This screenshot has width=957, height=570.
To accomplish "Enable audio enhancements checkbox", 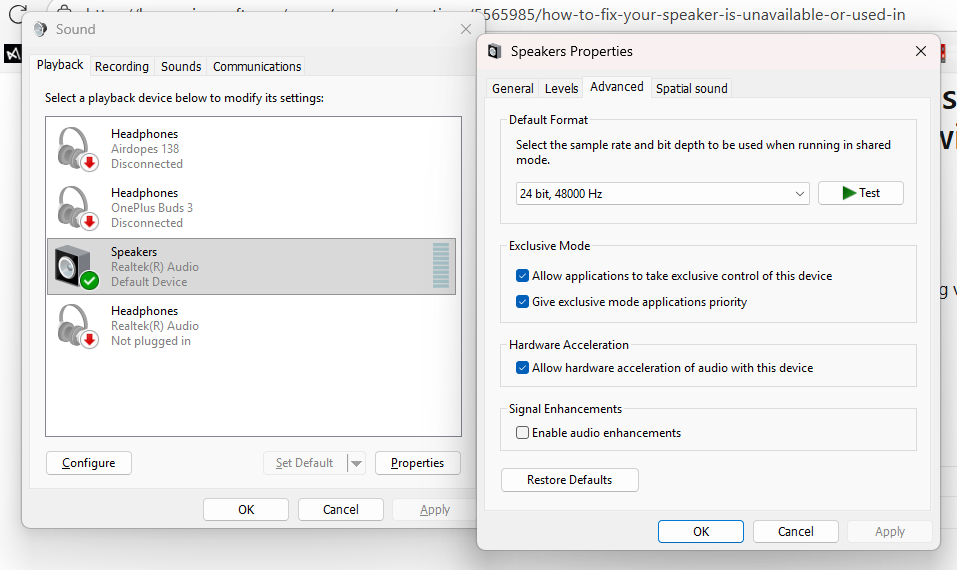I will (x=522, y=433).
